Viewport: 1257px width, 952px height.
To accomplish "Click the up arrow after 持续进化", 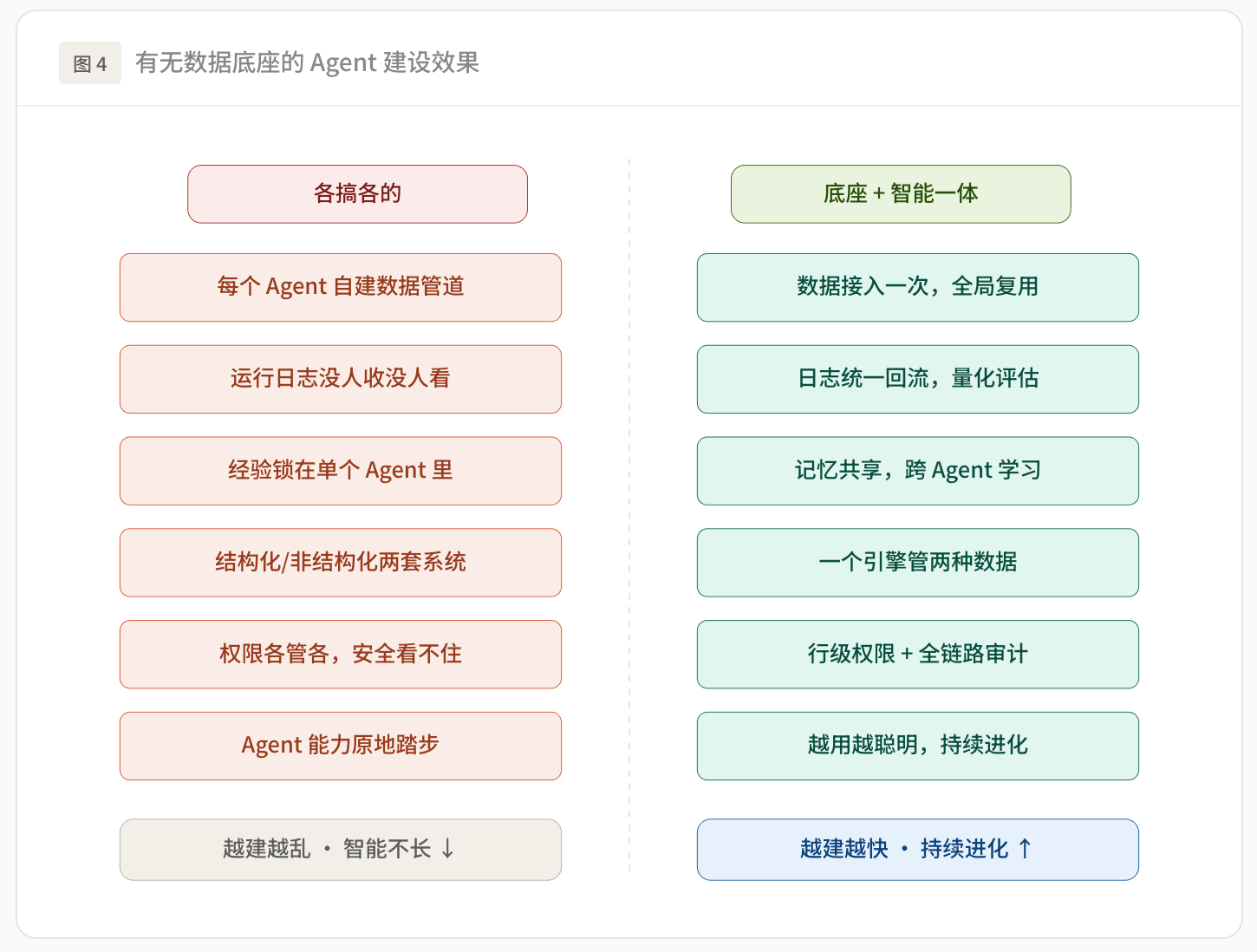I will 1025,849.
